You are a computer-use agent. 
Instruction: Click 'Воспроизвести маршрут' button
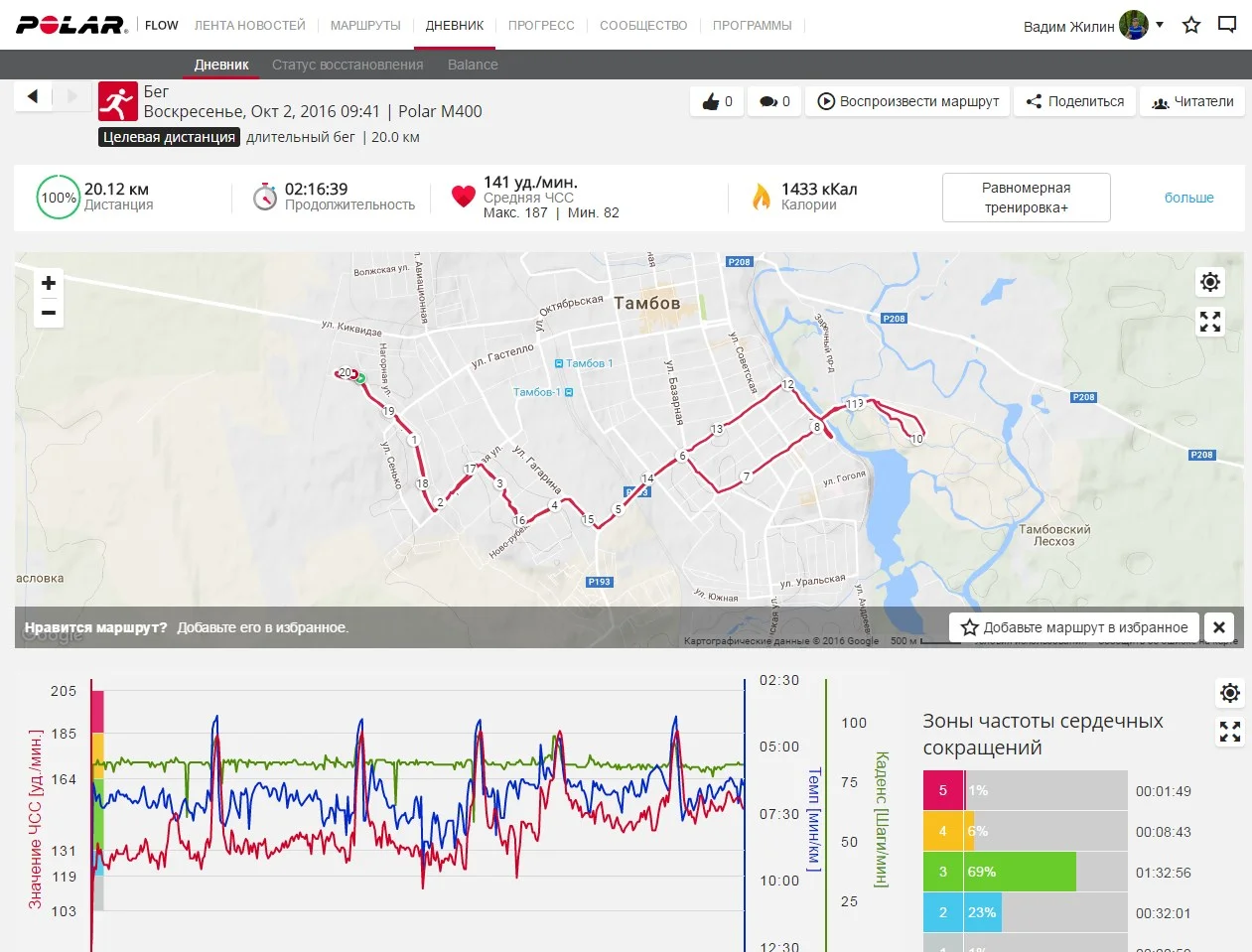point(907,101)
